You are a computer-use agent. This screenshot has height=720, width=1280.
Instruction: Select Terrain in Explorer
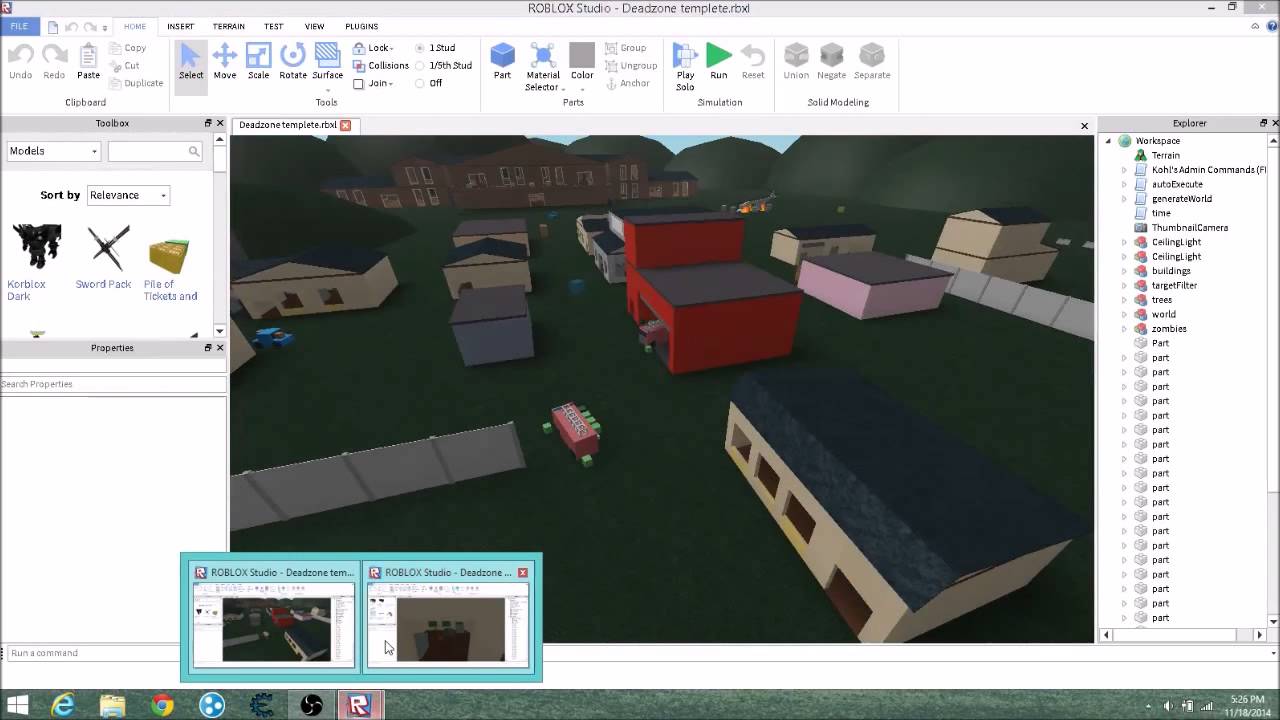(x=1165, y=156)
